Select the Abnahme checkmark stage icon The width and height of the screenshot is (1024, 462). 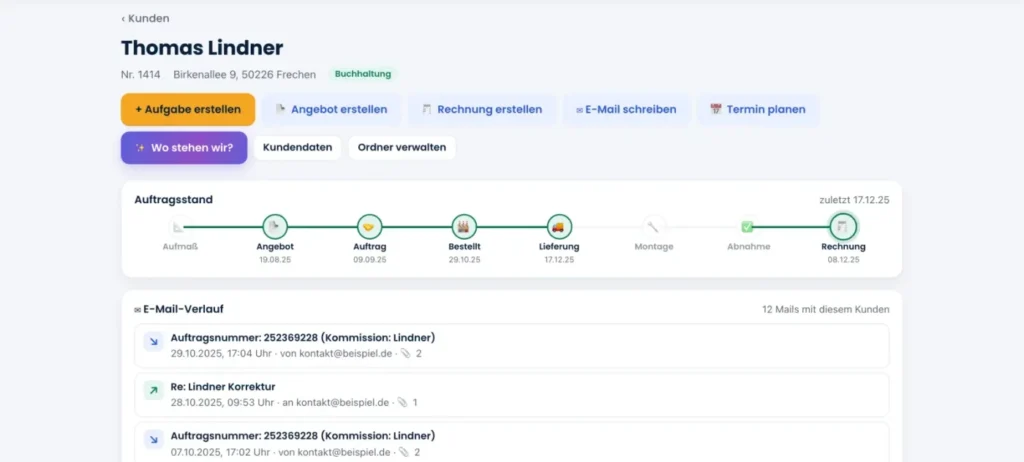tap(748, 227)
